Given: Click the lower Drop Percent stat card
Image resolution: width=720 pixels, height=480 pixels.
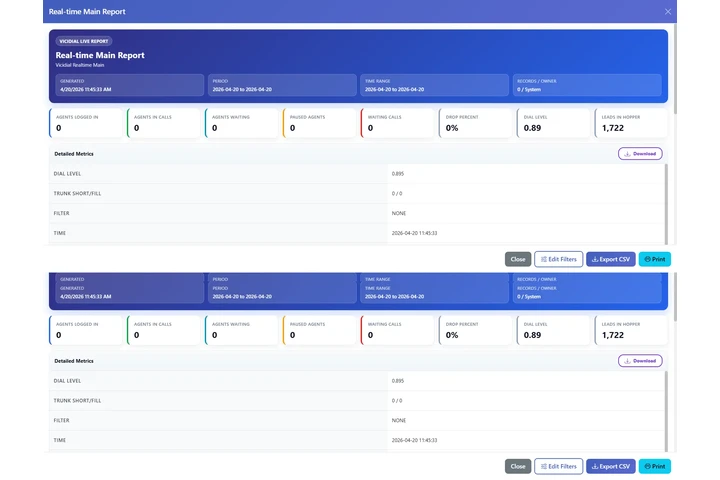Looking at the screenshot, I should coord(476,330).
